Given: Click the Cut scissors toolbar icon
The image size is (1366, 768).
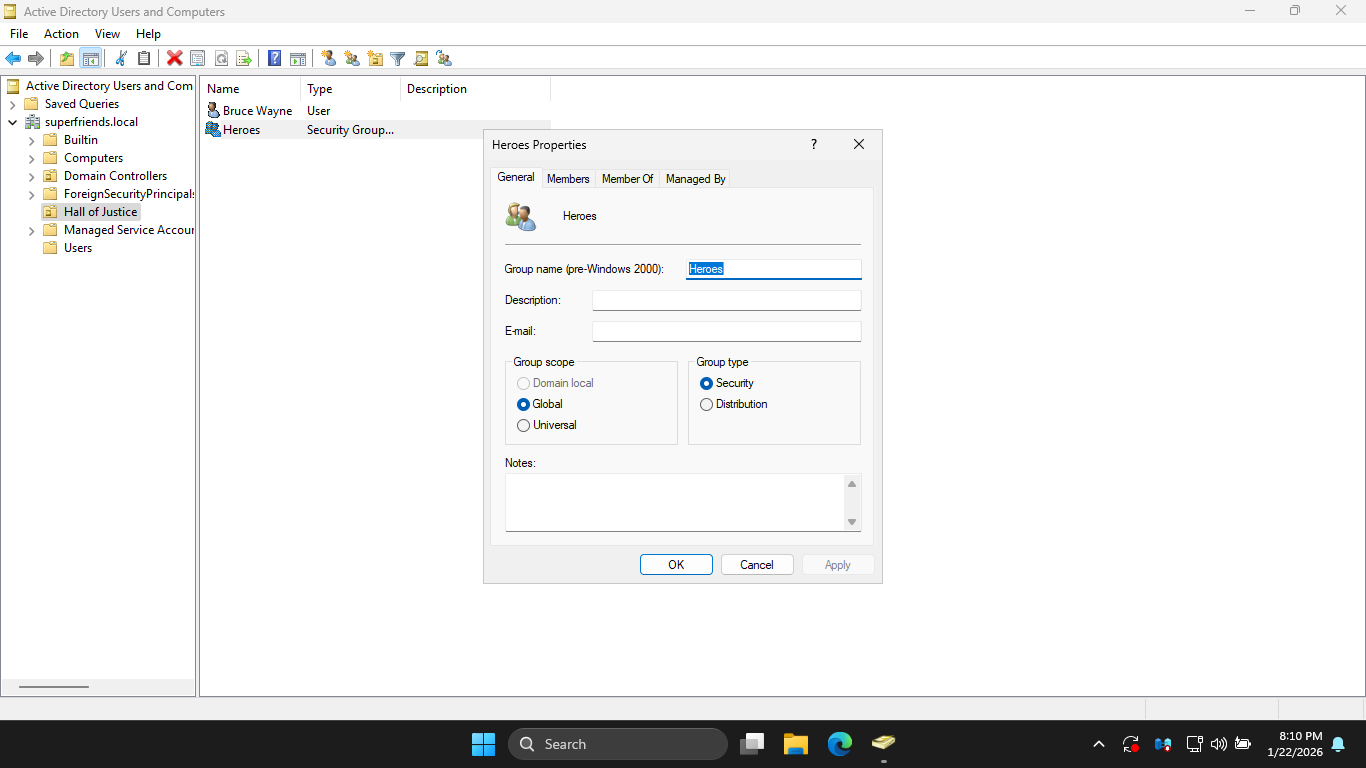Looking at the screenshot, I should point(121,59).
